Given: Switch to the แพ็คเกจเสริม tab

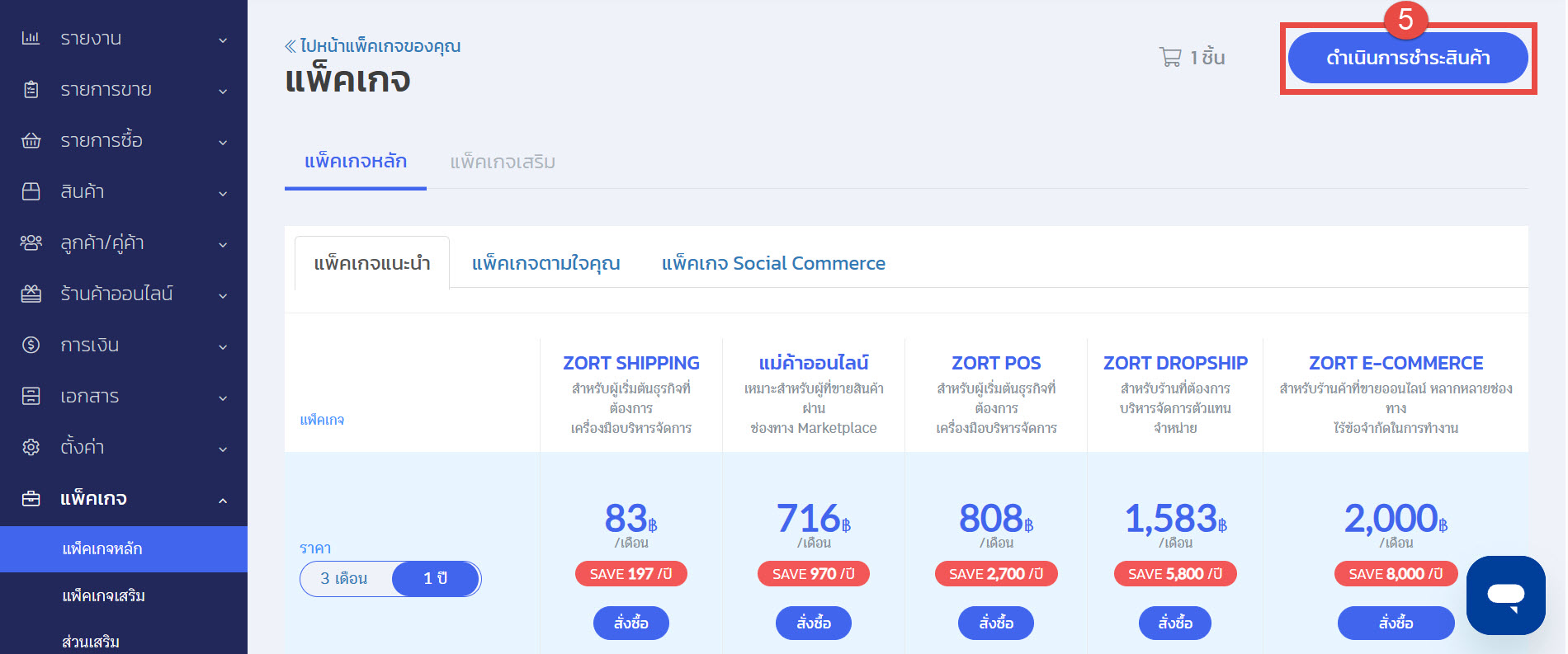Looking at the screenshot, I should tap(502, 162).
